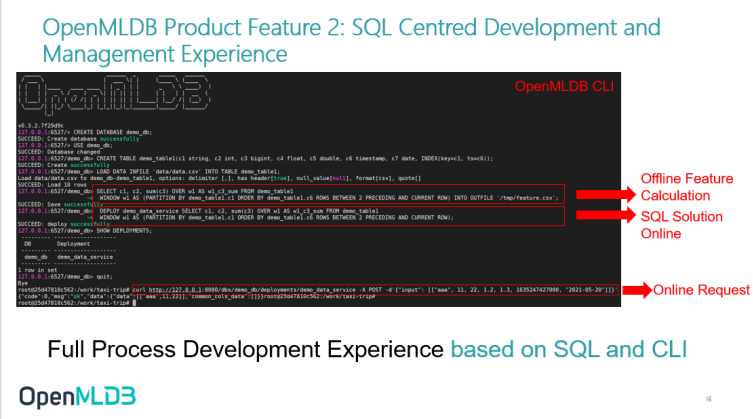The image size is (753, 419).
Task: Click the red "OpenMLDB CLI" label
Action: point(564,86)
